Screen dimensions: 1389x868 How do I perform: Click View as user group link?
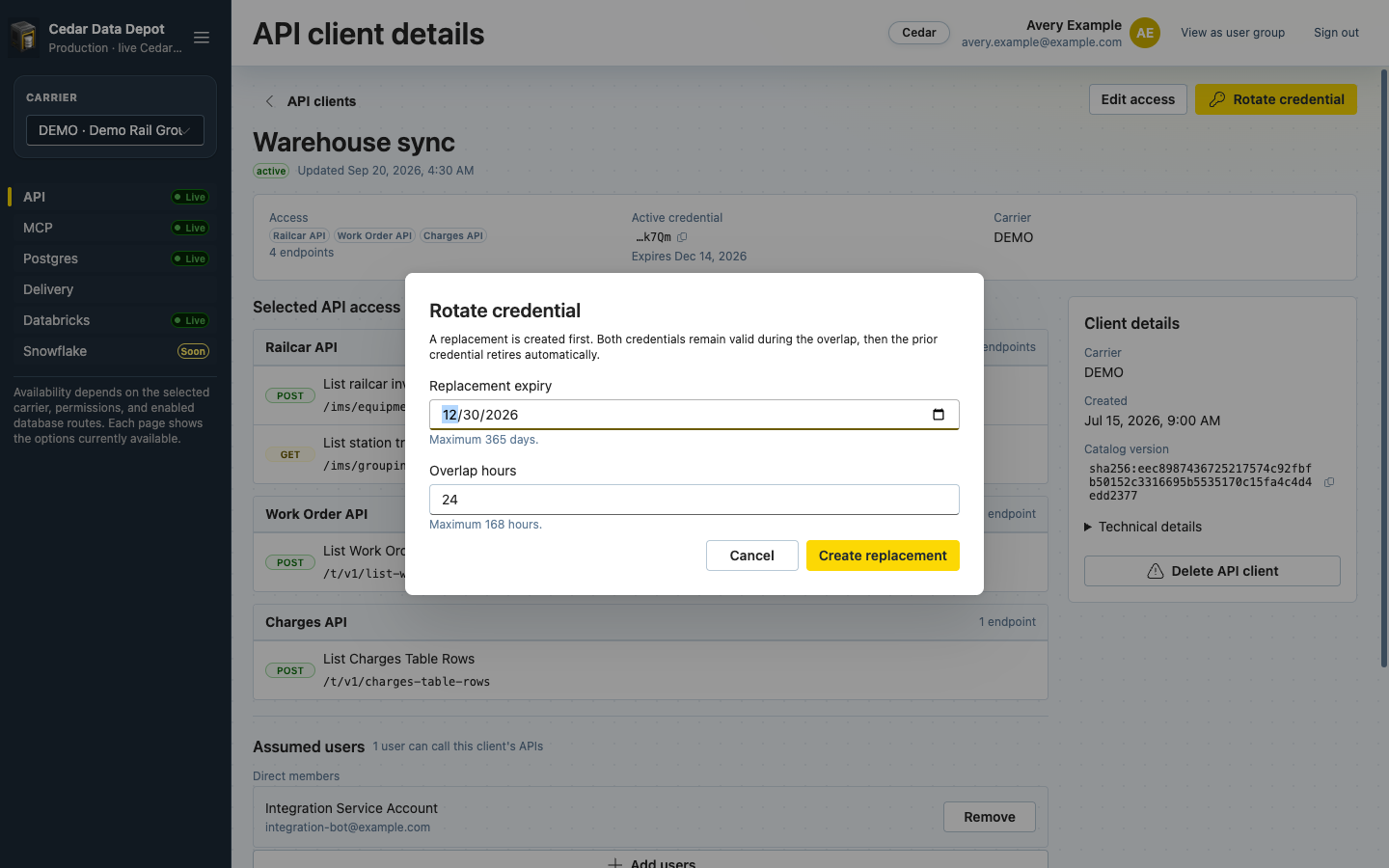[1233, 33]
